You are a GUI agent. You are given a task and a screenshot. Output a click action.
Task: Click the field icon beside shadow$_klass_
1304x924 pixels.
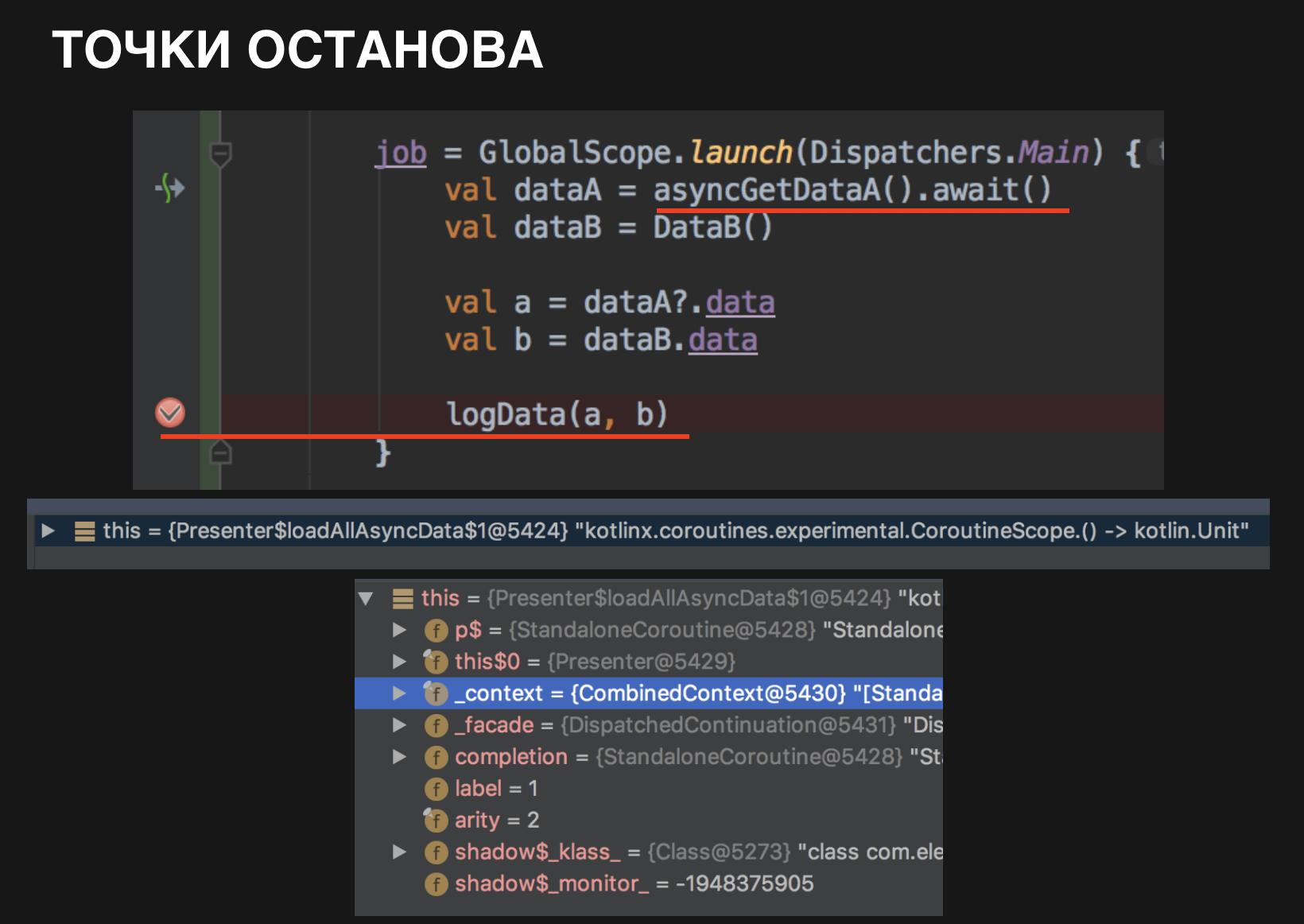click(x=436, y=852)
